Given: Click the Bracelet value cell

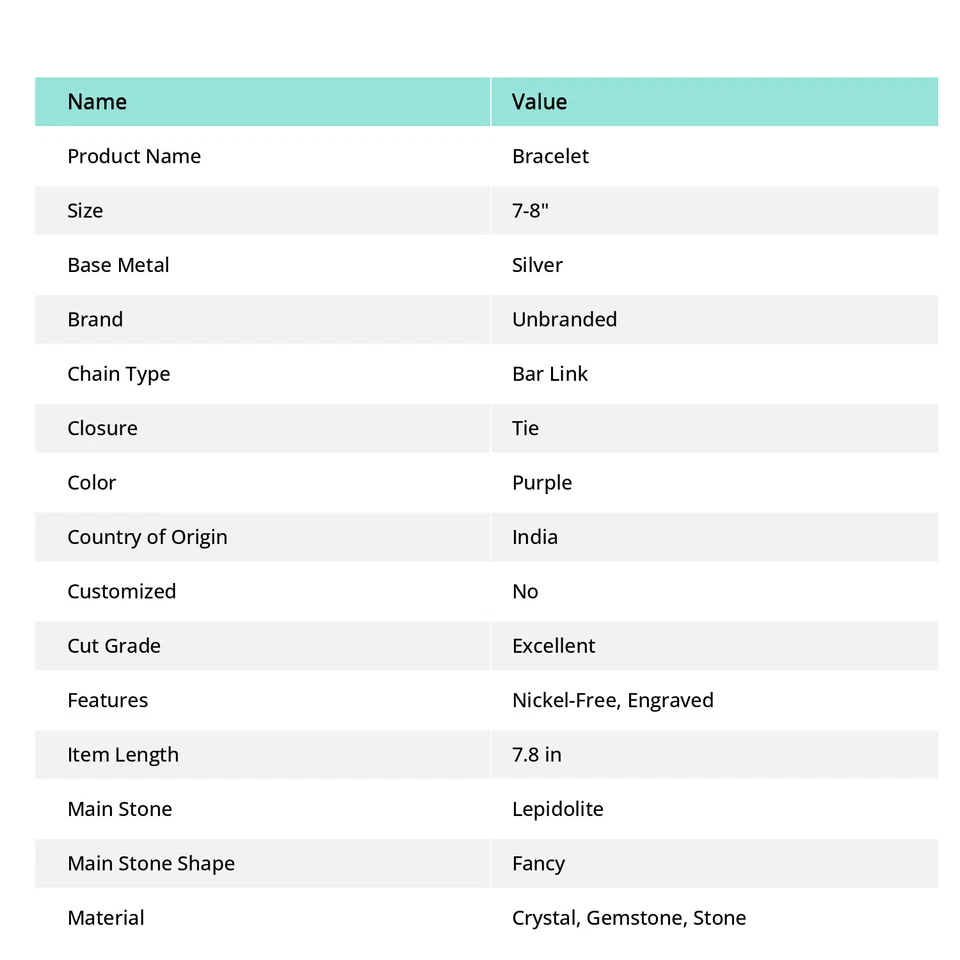Looking at the screenshot, I should click(550, 156).
